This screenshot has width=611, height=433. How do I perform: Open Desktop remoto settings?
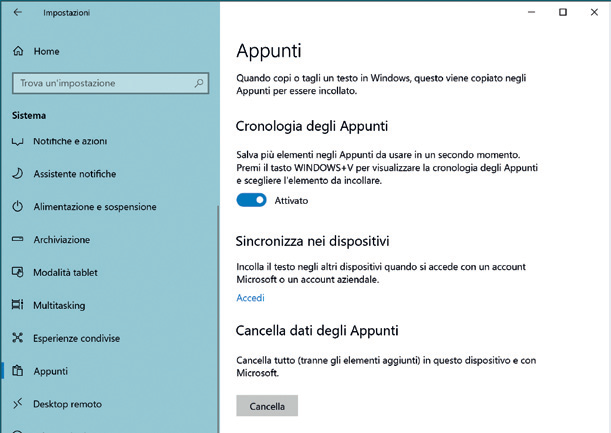click(67, 404)
